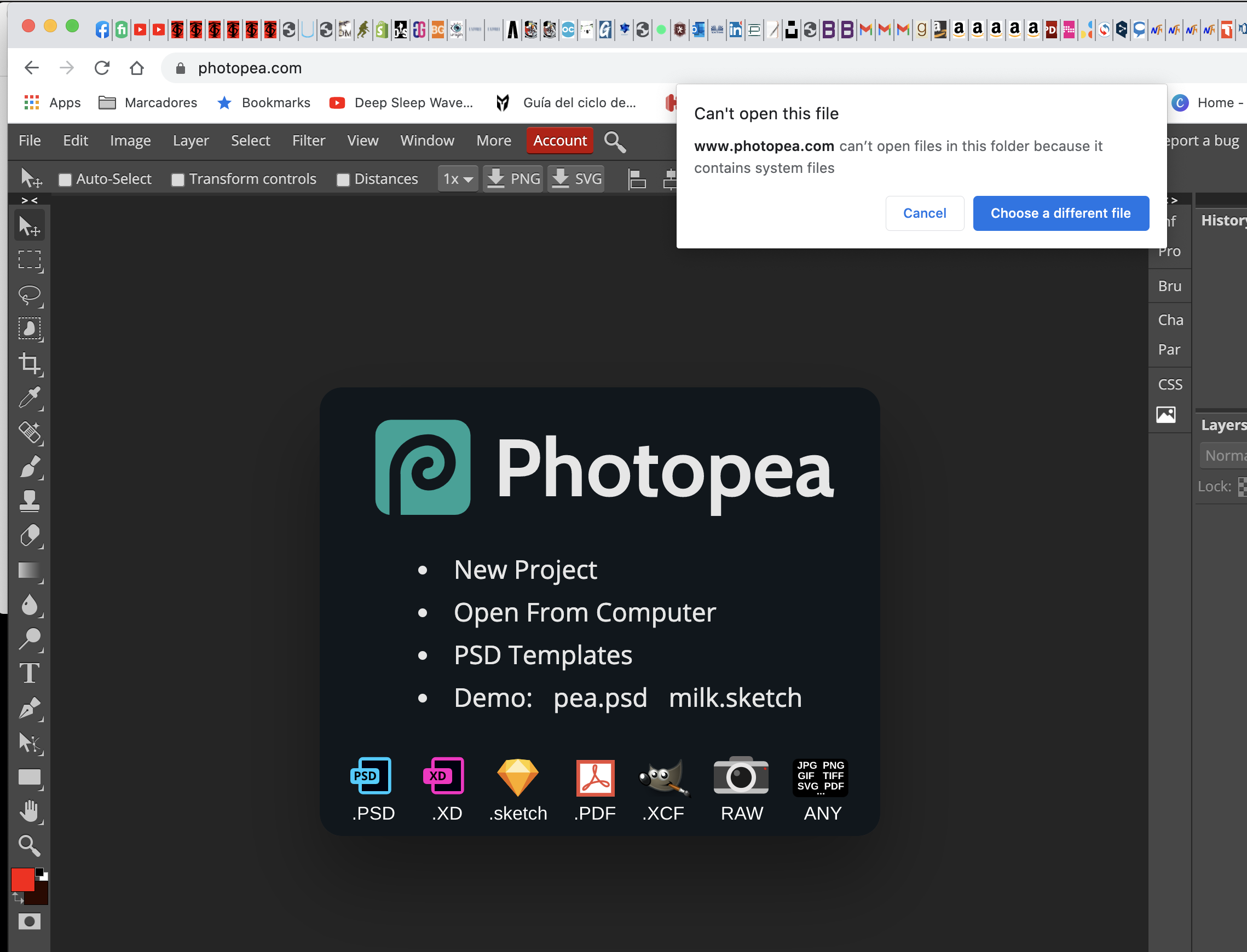1247x952 pixels.
Task: Open the pea.psd demo link
Action: [601, 698]
